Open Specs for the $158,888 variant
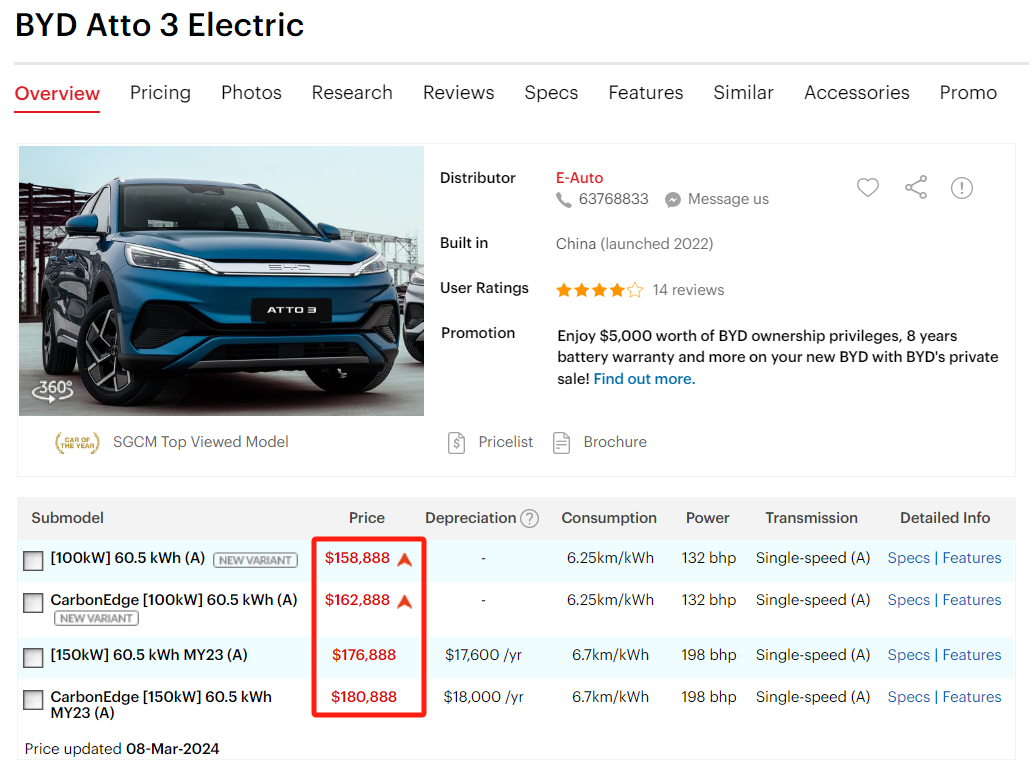 point(908,558)
